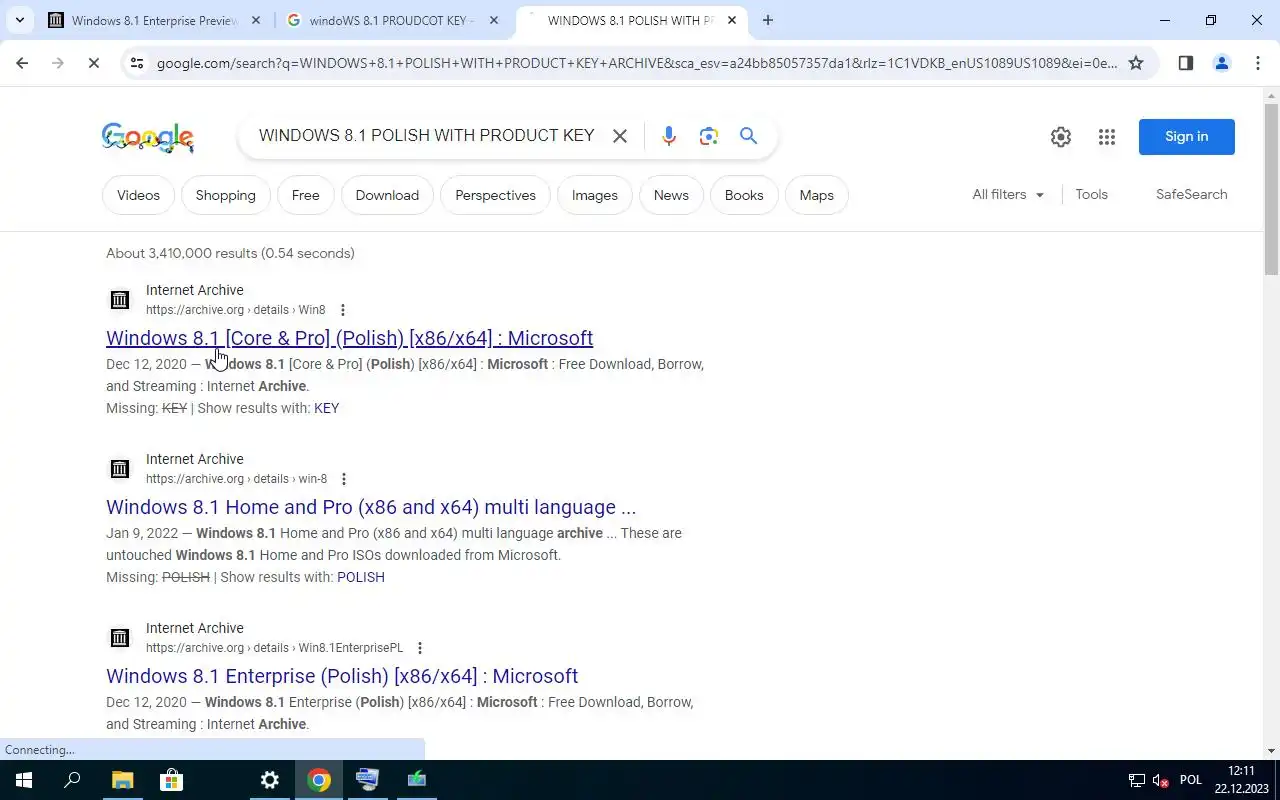Open Settings gear in taskbar

(x=269, y=780)
